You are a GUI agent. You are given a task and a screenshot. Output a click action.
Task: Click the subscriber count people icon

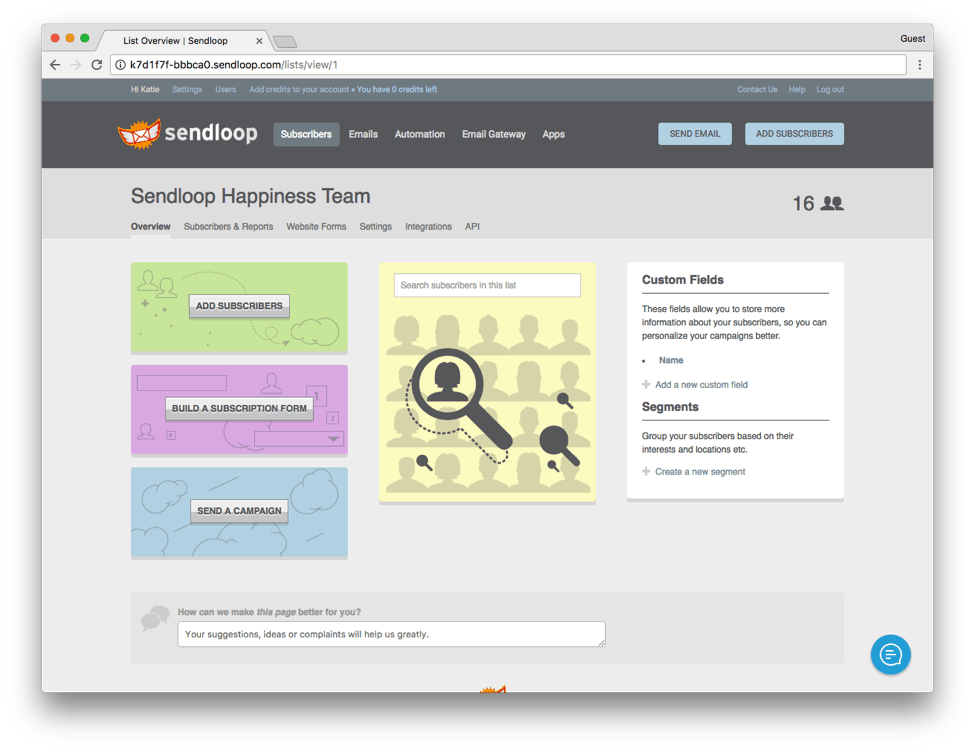click(831, 204)
